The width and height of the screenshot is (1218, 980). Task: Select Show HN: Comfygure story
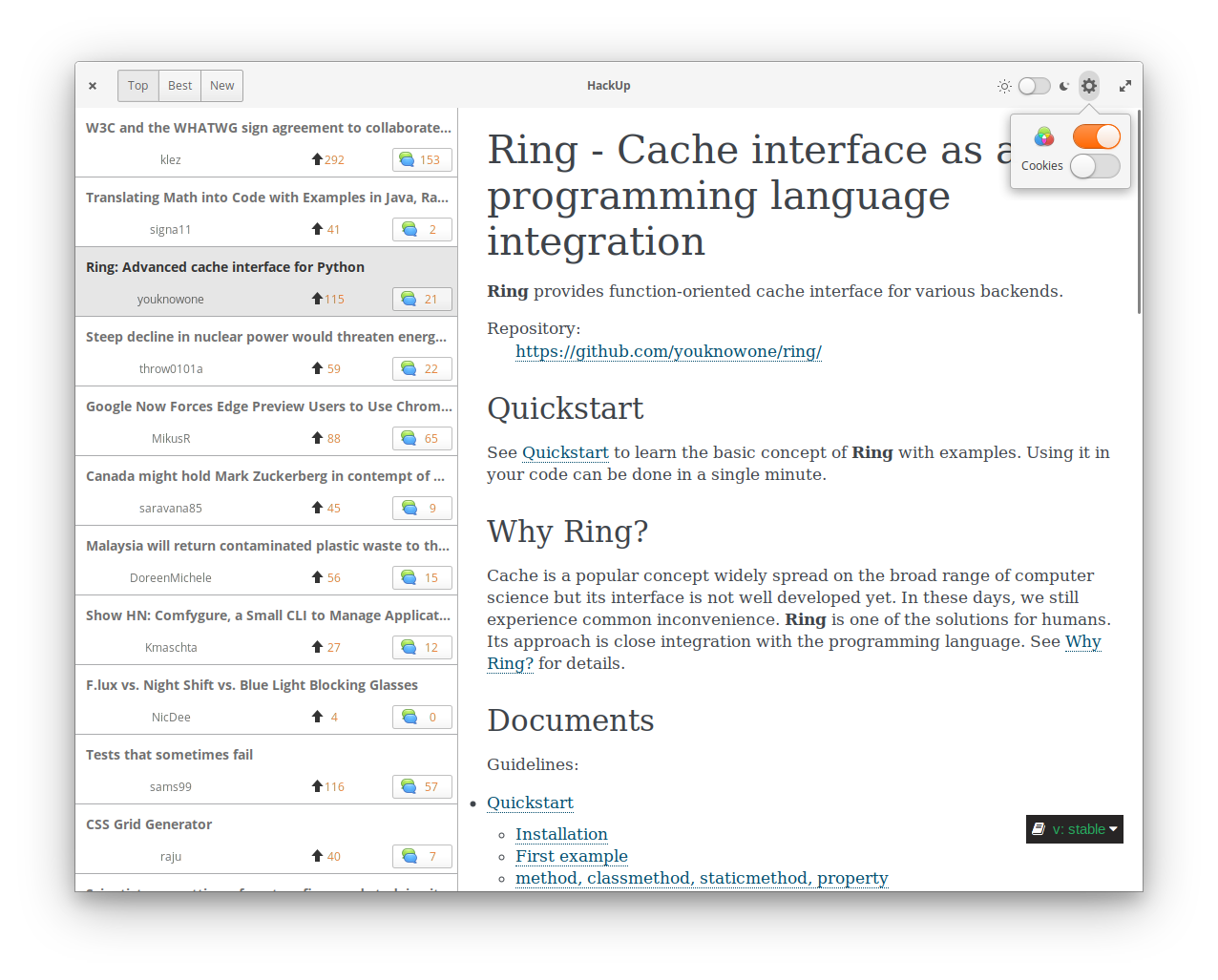pyautogui.click(x=266, y=630)
